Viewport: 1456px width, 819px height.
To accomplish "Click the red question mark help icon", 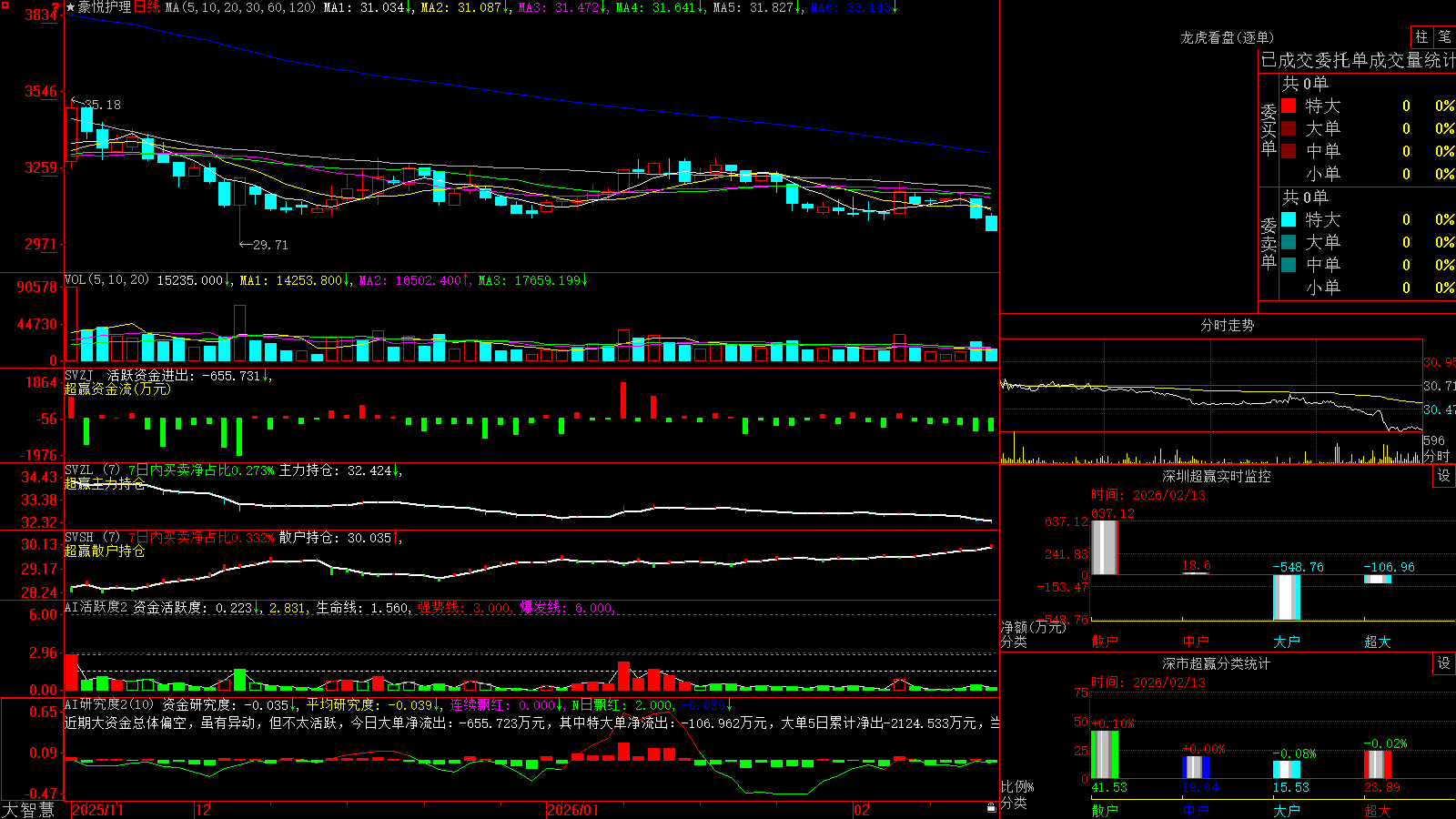I will tap(56, 6).
